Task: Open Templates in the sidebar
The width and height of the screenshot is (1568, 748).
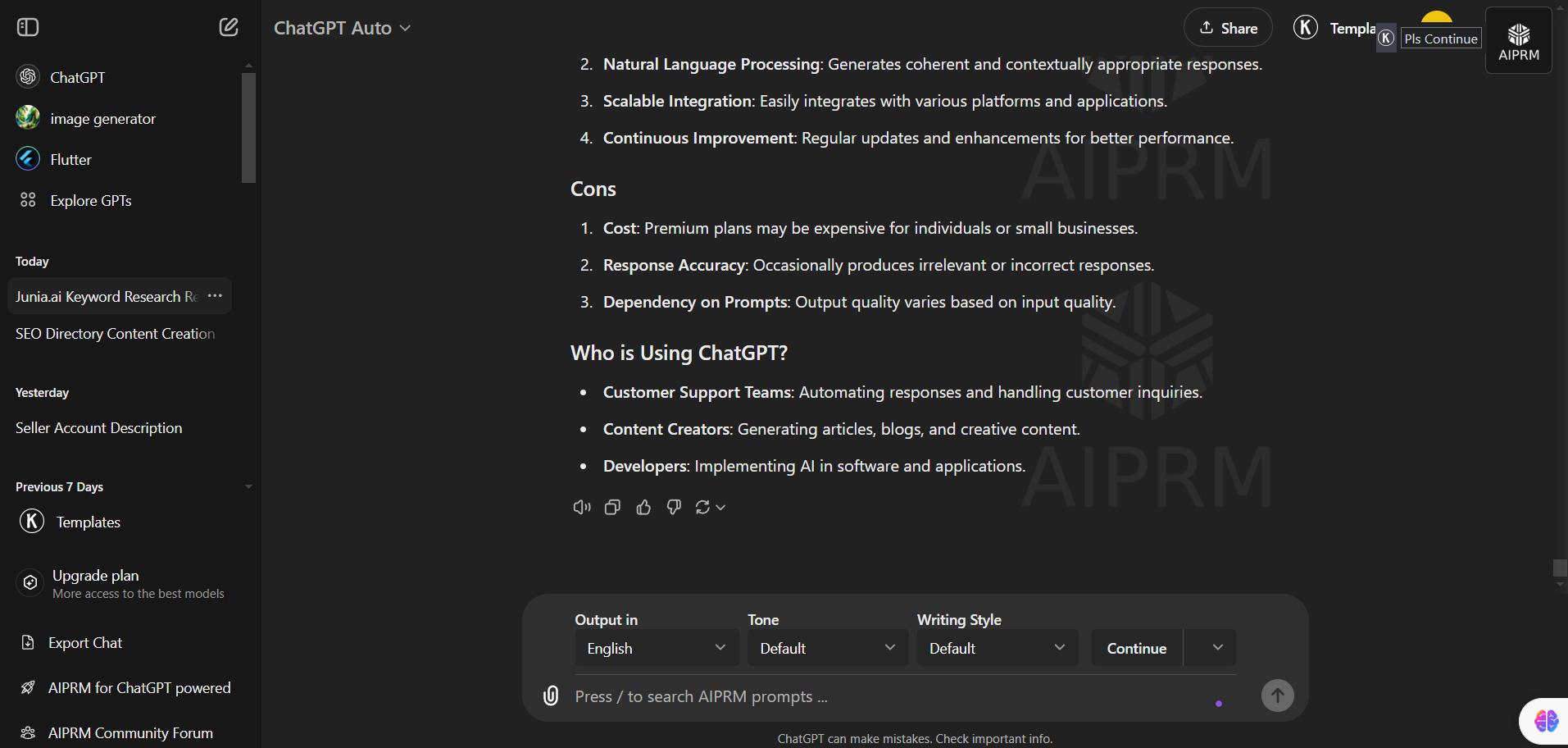Action: pyautogui.click(x=89, y=522)
